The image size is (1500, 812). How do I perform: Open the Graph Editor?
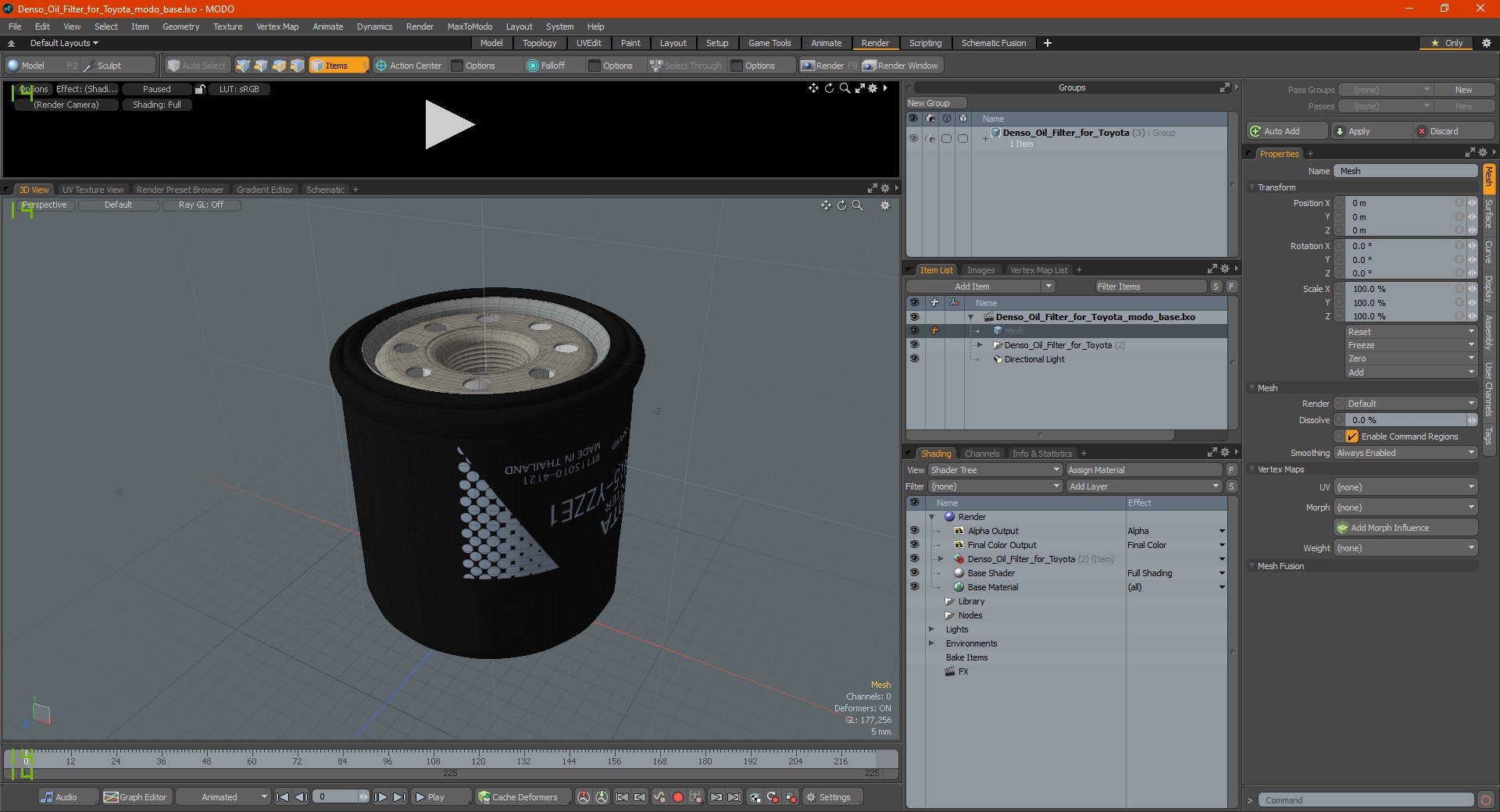[135, 797]
